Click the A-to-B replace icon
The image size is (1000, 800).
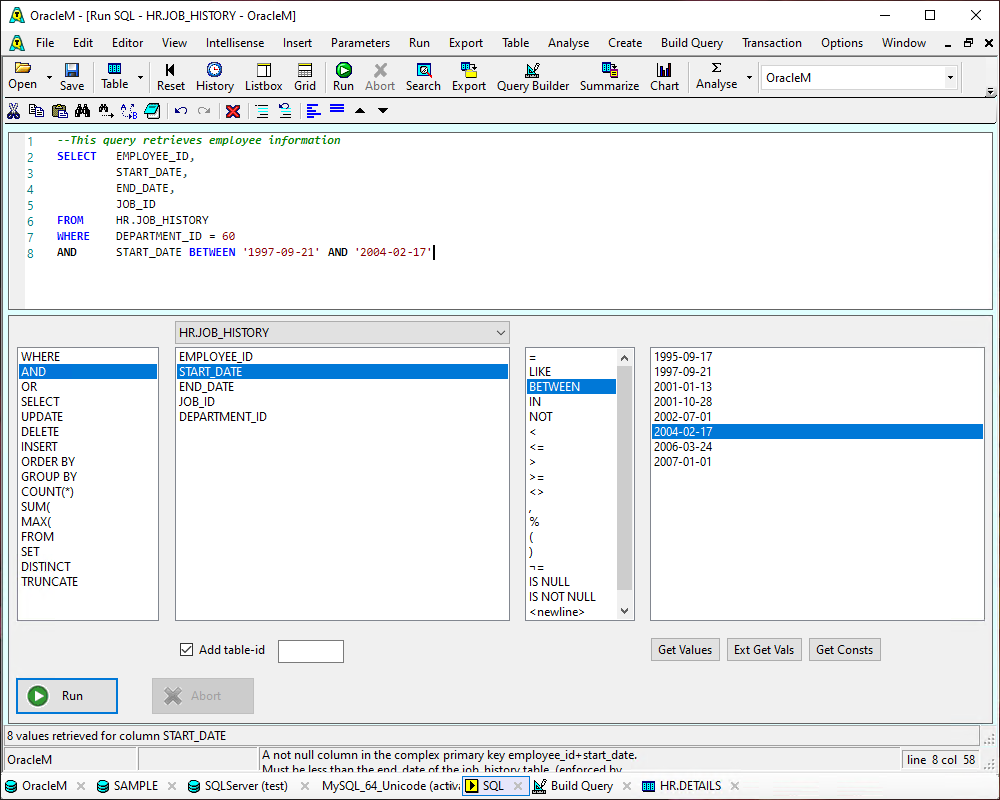pos(129,111)
